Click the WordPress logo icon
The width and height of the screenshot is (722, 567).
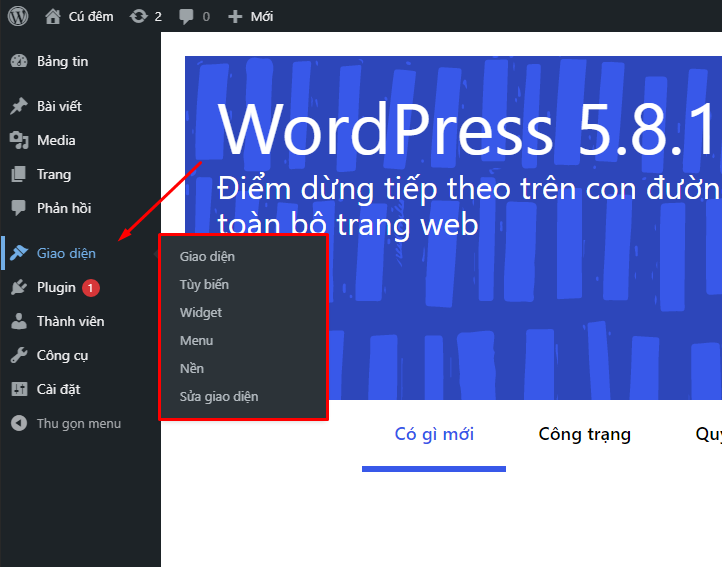coord(18,16)
